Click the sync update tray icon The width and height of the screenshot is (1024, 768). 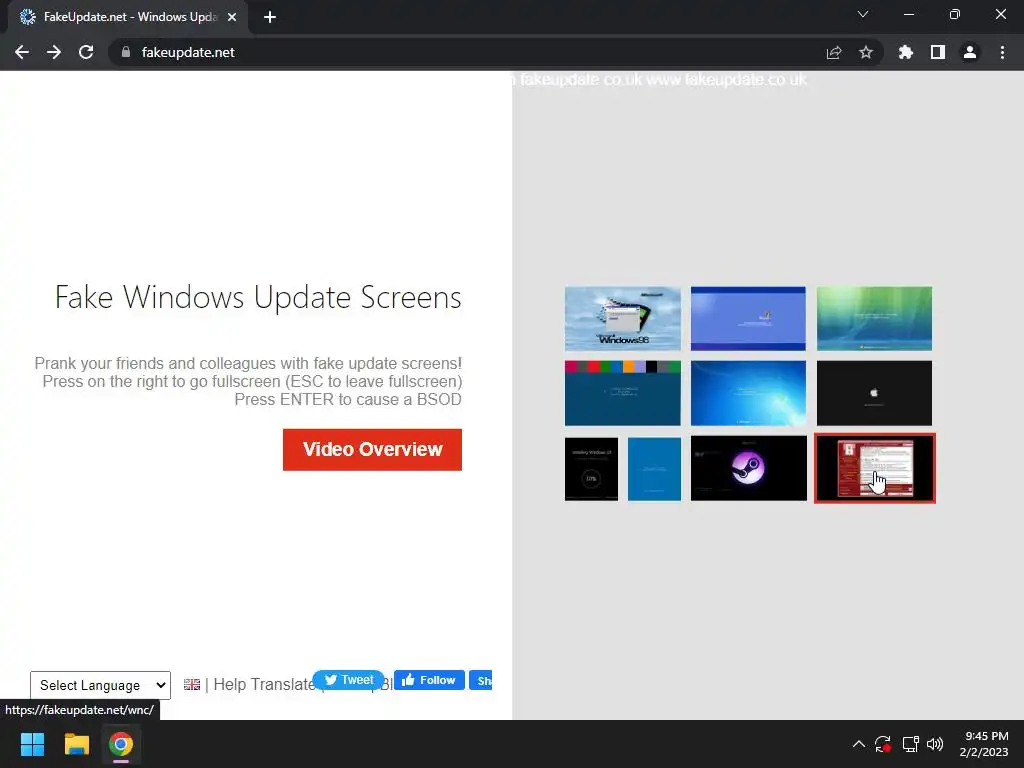(883, 744)
